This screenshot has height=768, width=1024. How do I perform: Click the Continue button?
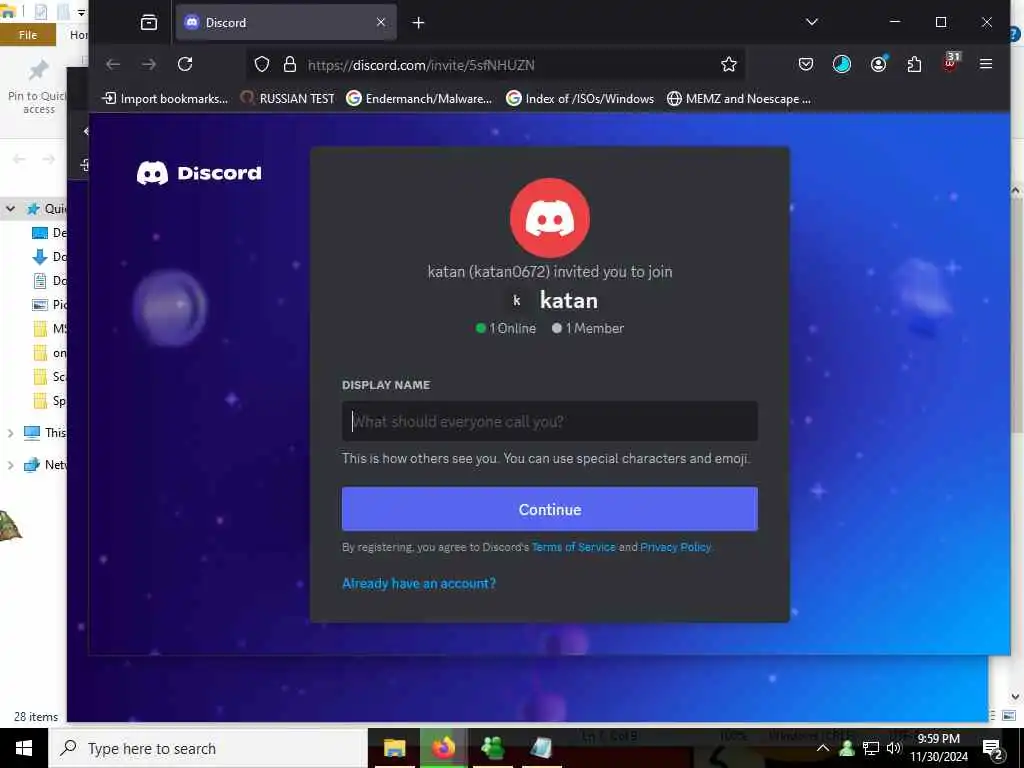(x=550, y=509)
